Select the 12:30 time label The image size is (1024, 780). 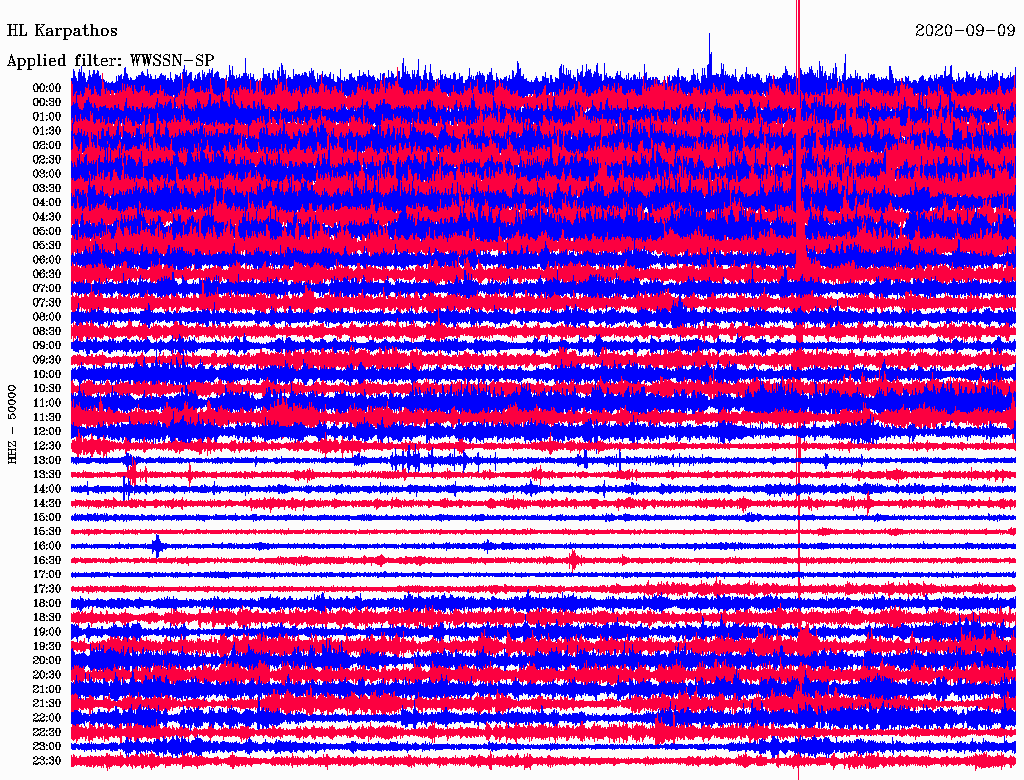click(x=47, y=446)
